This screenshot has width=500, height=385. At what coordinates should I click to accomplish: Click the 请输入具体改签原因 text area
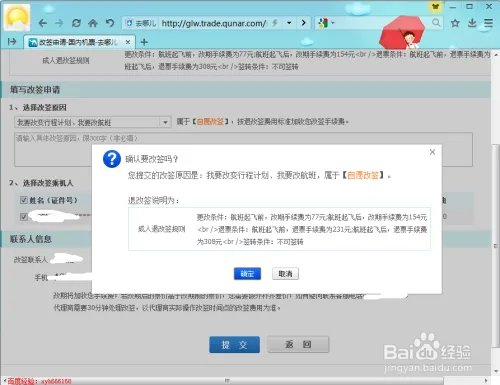click(243, 149)
